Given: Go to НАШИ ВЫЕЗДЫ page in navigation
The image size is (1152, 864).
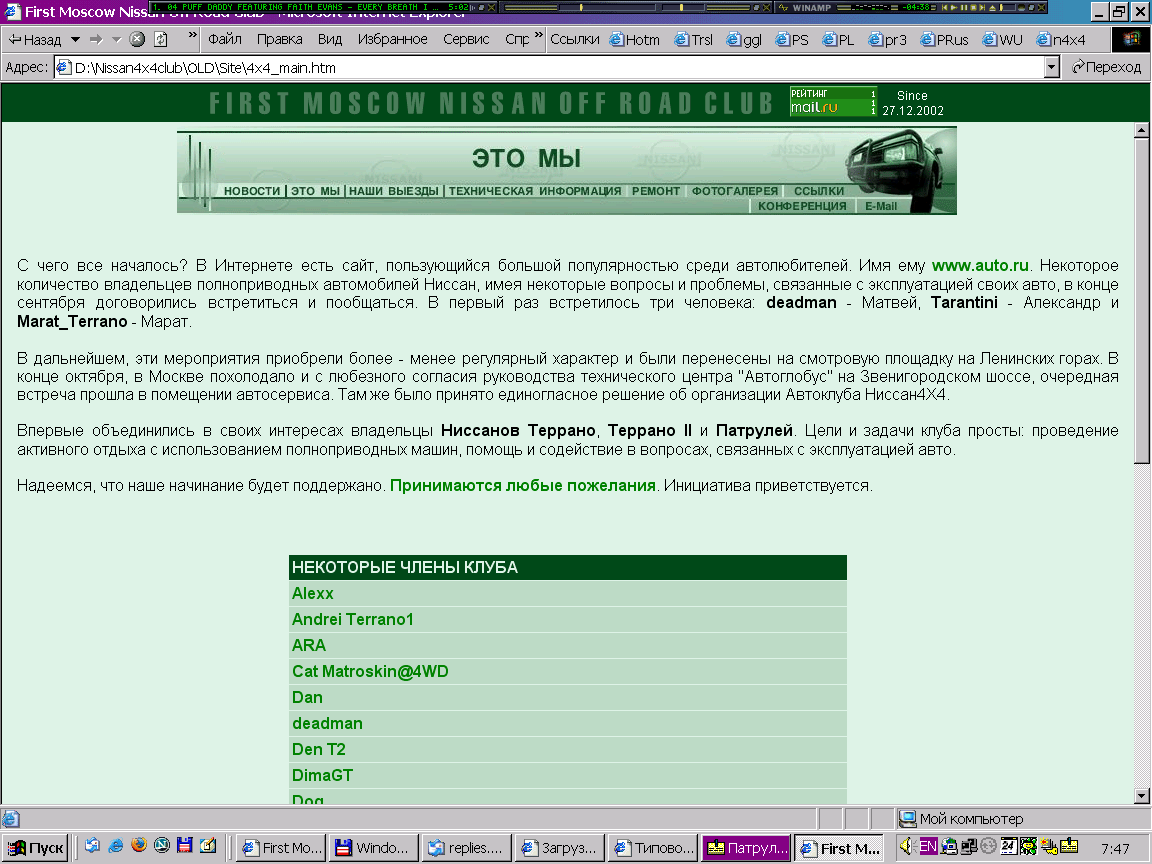Looking at the screenshot, I should [x=394, y=191].
